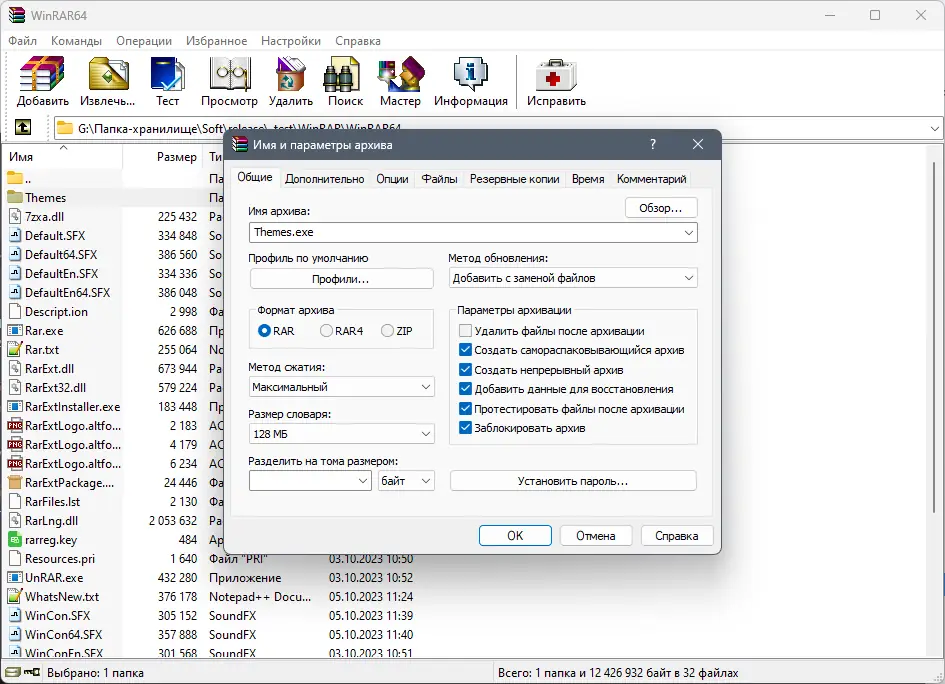The image size is (945, 684).
Task: Select the ZIP format radio button
Action: (388, 330)
